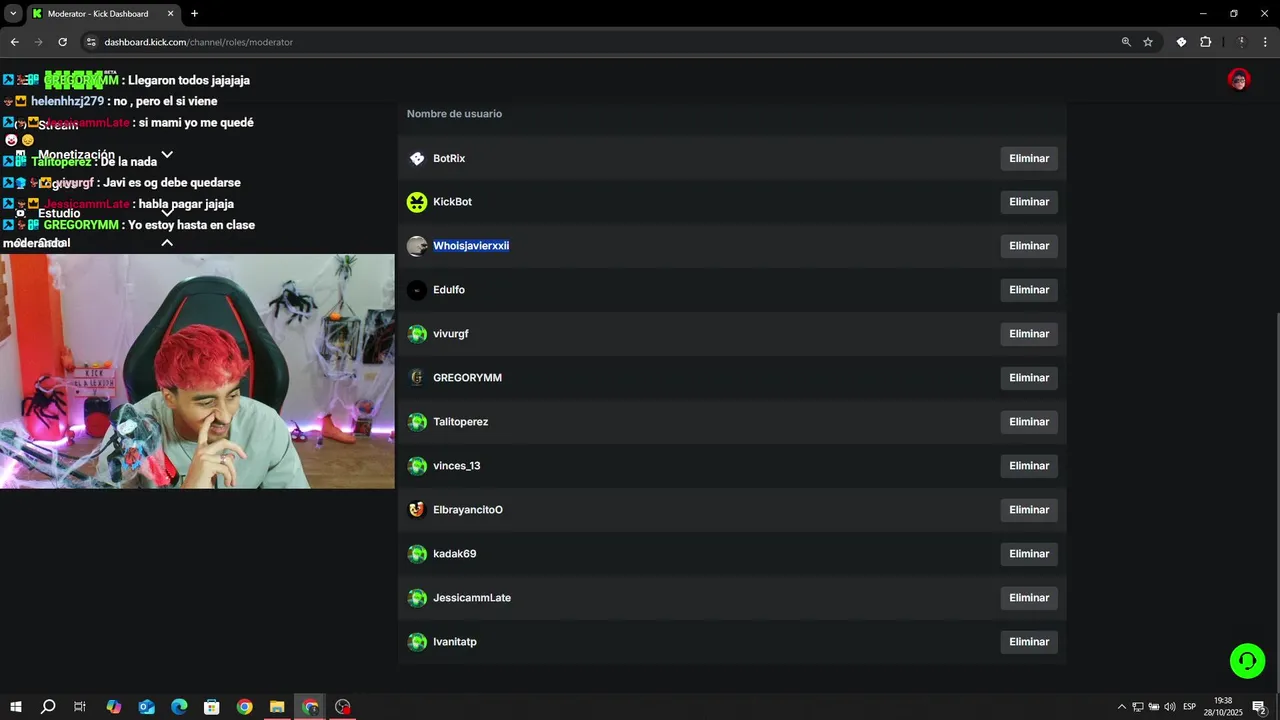Bookmark this page with the star icon
Image resolution: width=1280 pixels, height=720 pixels.
click(1148, 42)
